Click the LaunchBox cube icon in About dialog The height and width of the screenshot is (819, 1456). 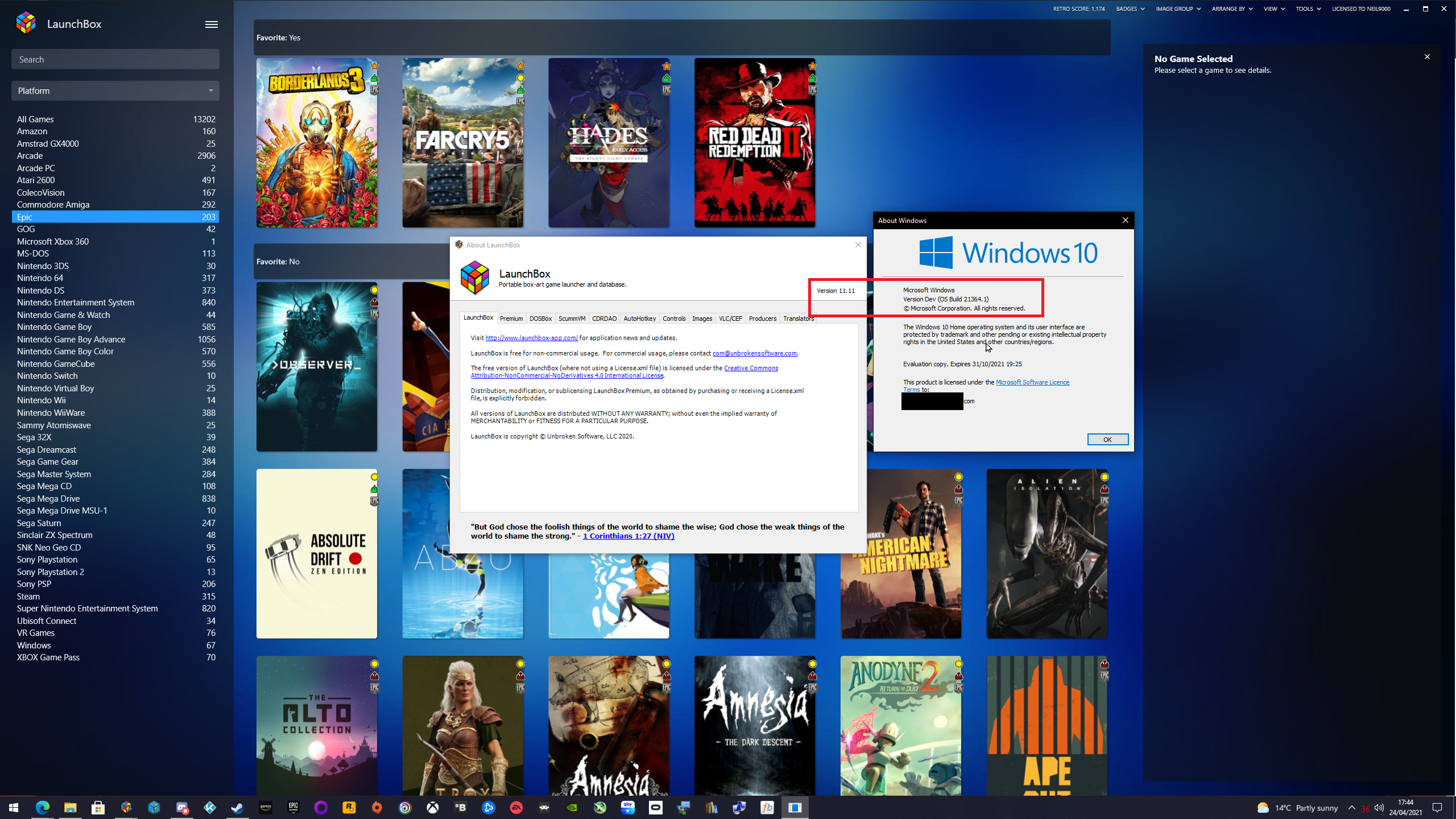pos(474,278)
